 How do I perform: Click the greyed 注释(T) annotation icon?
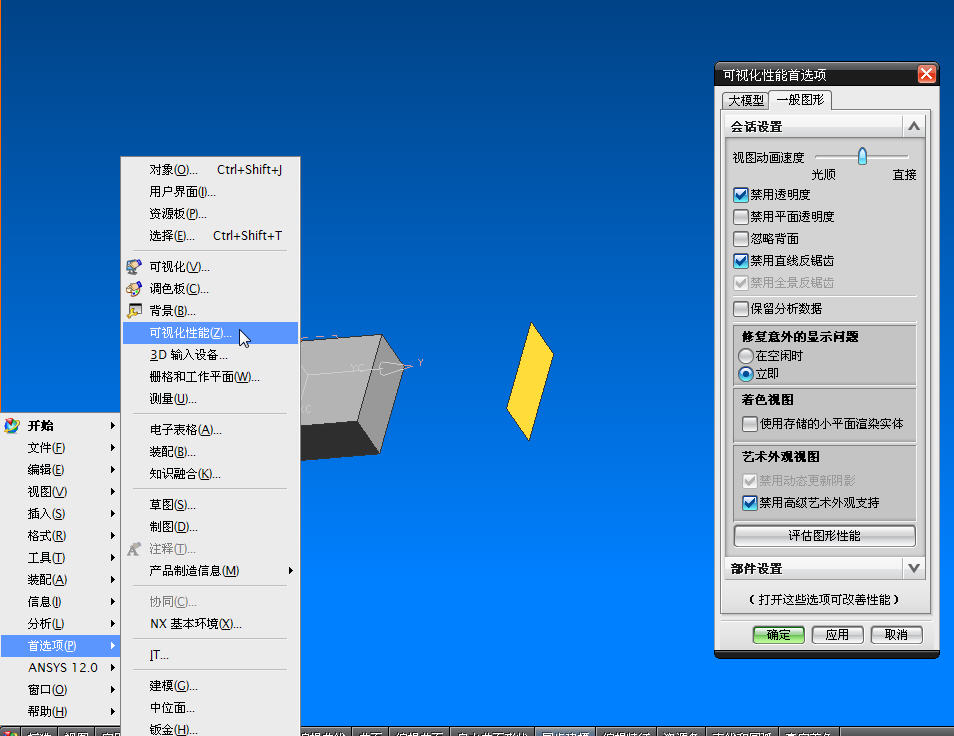point(134,549)
